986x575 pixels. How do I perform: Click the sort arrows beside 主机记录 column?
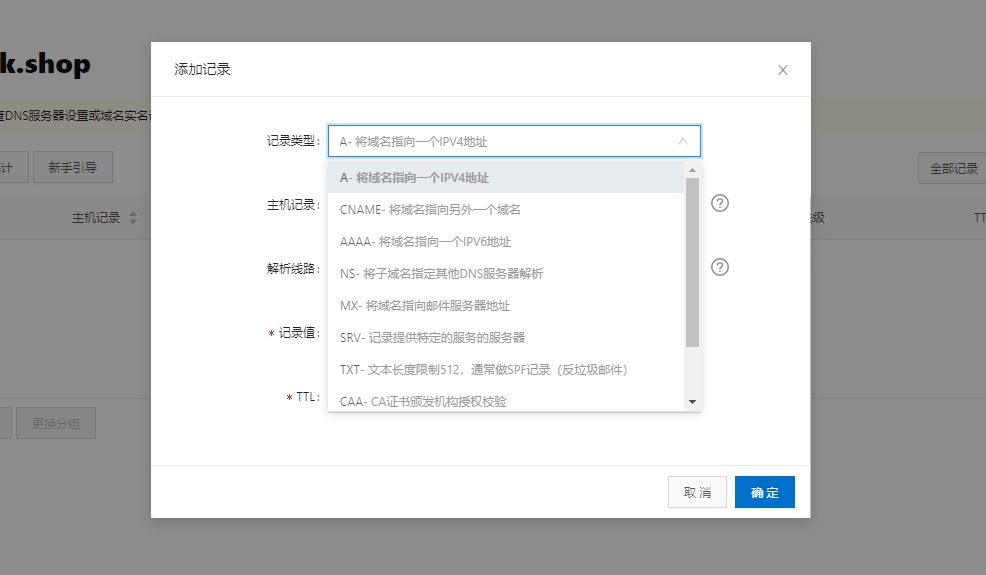click(133, 218)
